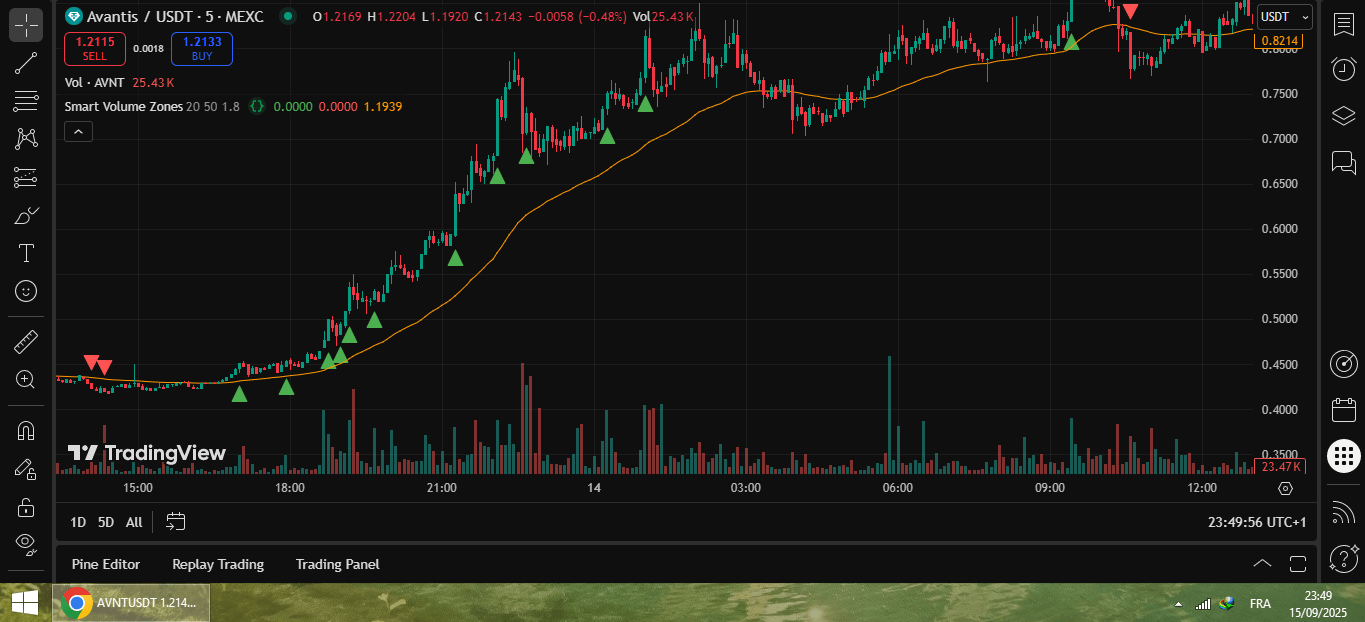View Smart Volume Zones source code
Image resolution: width=1365 pixels, height=622 pixels.
(x=257, y=106)
